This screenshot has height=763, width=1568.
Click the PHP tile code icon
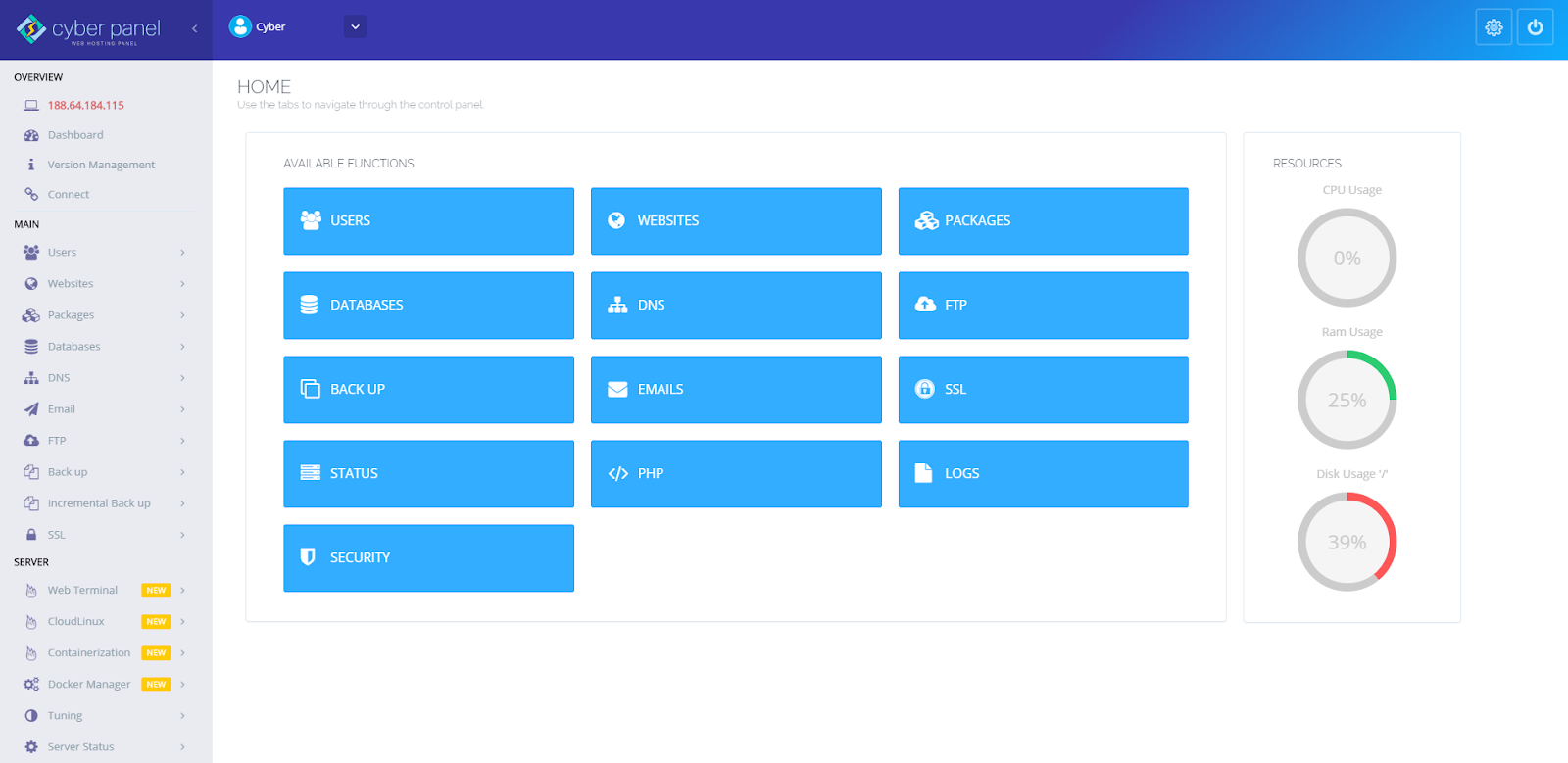[617, 474]
